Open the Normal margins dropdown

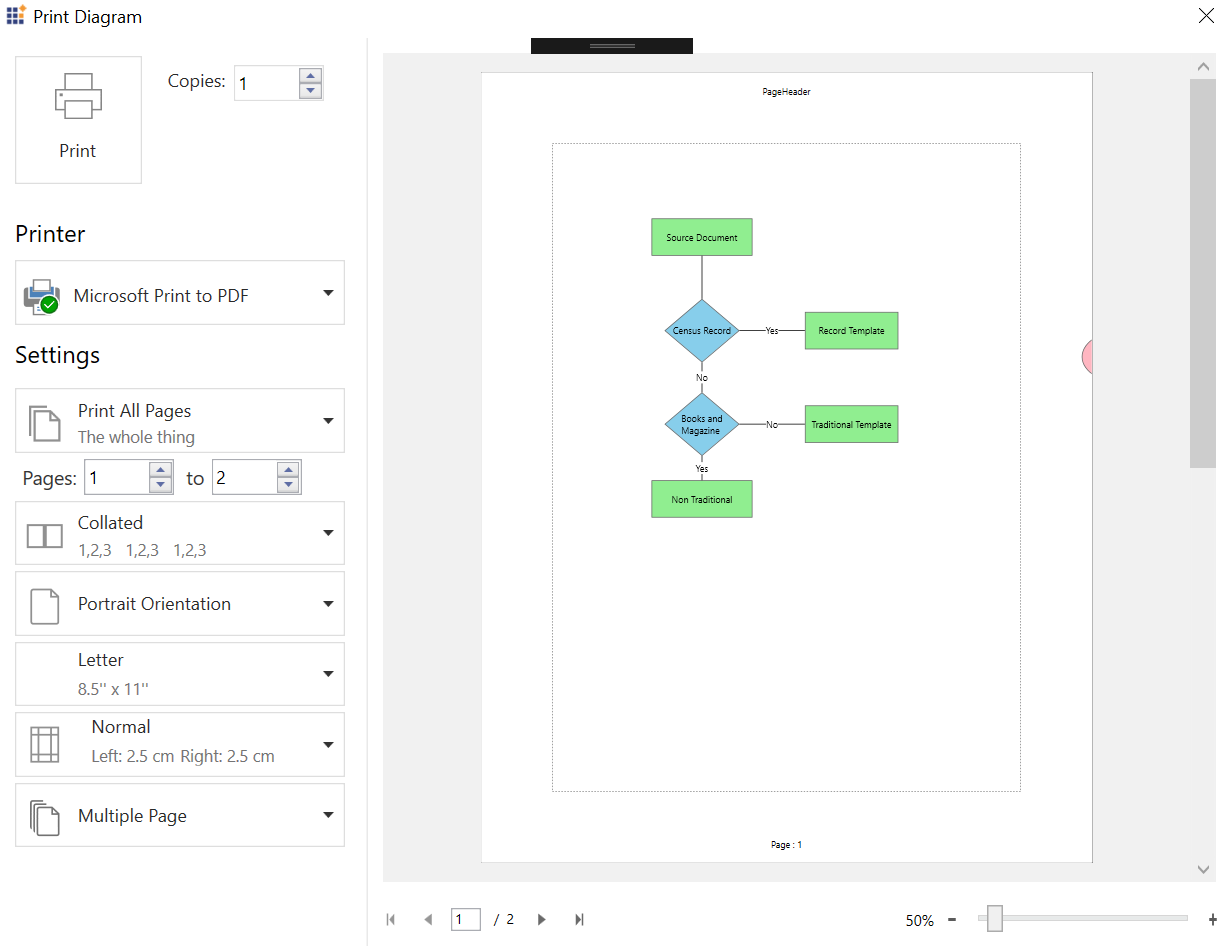pyautogui.click(x=180, y=745)
